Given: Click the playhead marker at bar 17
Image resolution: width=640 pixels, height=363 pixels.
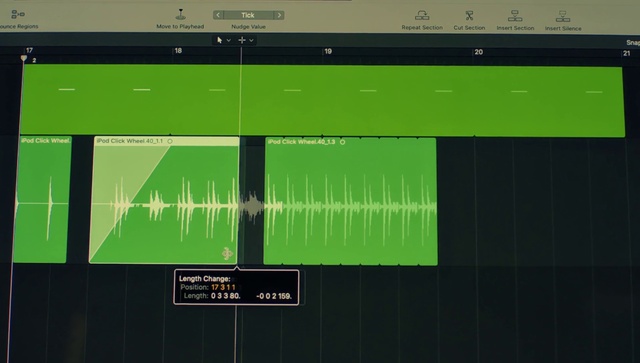Looking at the screenshot, I should click(x=24, y=58).
